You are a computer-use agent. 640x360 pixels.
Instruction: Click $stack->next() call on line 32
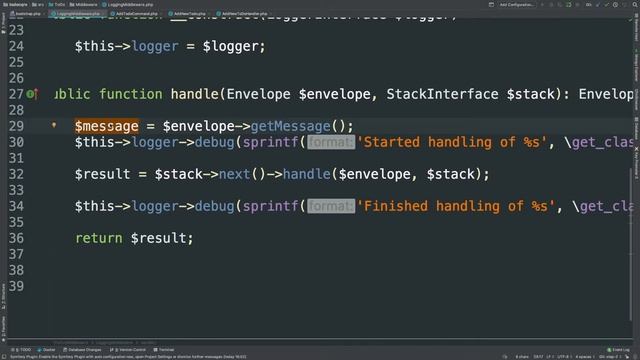click(x=210, y=174)
